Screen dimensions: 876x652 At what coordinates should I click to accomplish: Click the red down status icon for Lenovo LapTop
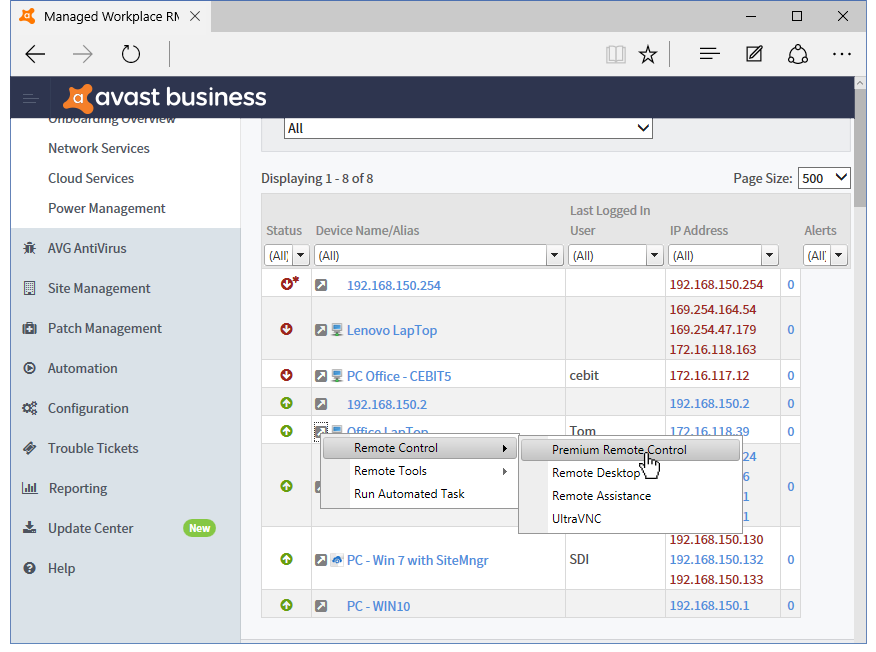click(x=287, y=329)
